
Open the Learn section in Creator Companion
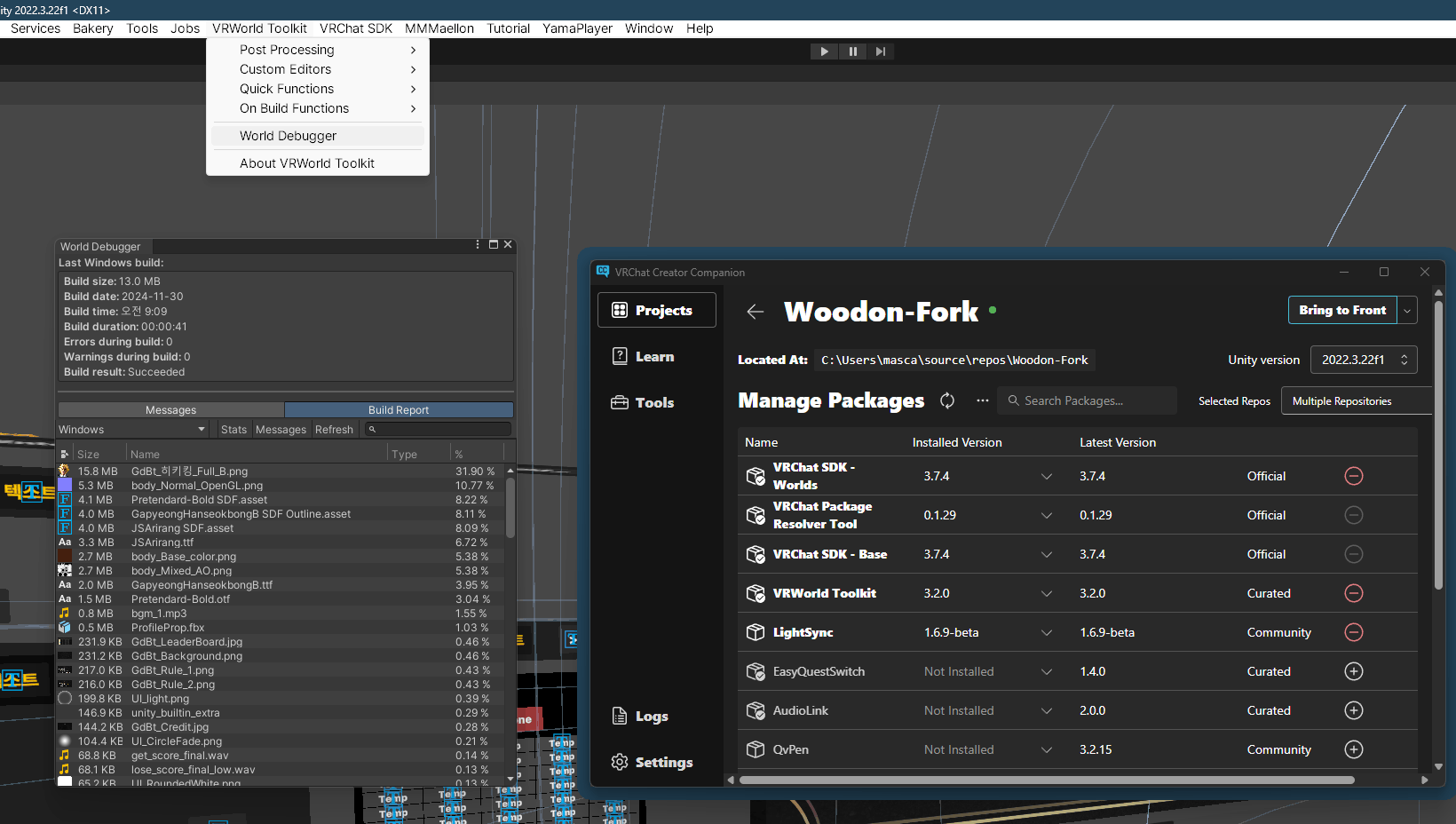pyautogui.click(x=657, y=356)
